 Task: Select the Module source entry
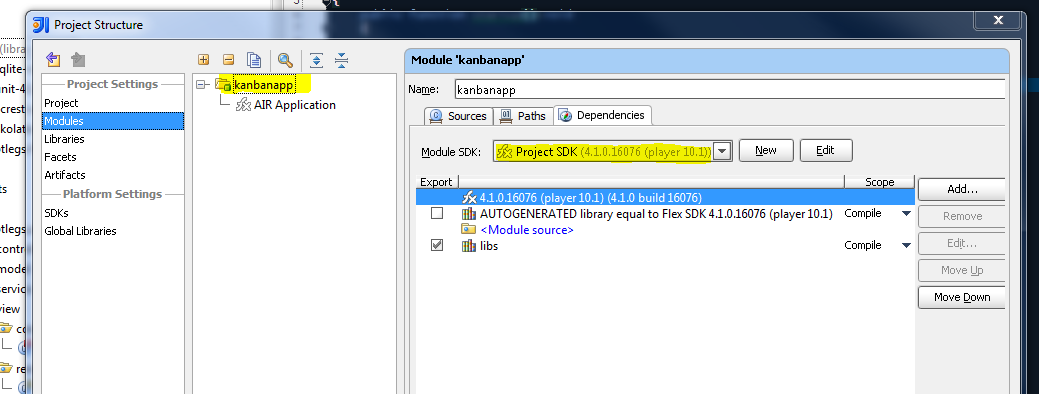(527, 229)
